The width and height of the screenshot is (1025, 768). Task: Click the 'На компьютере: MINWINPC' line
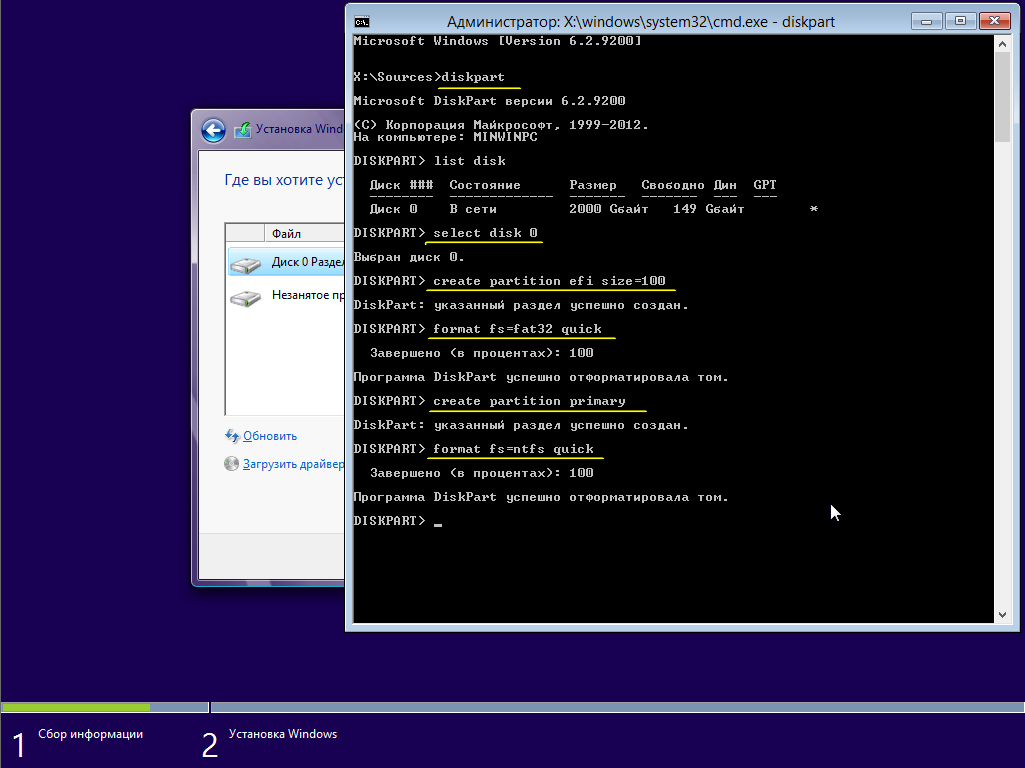tap(445, 137)
